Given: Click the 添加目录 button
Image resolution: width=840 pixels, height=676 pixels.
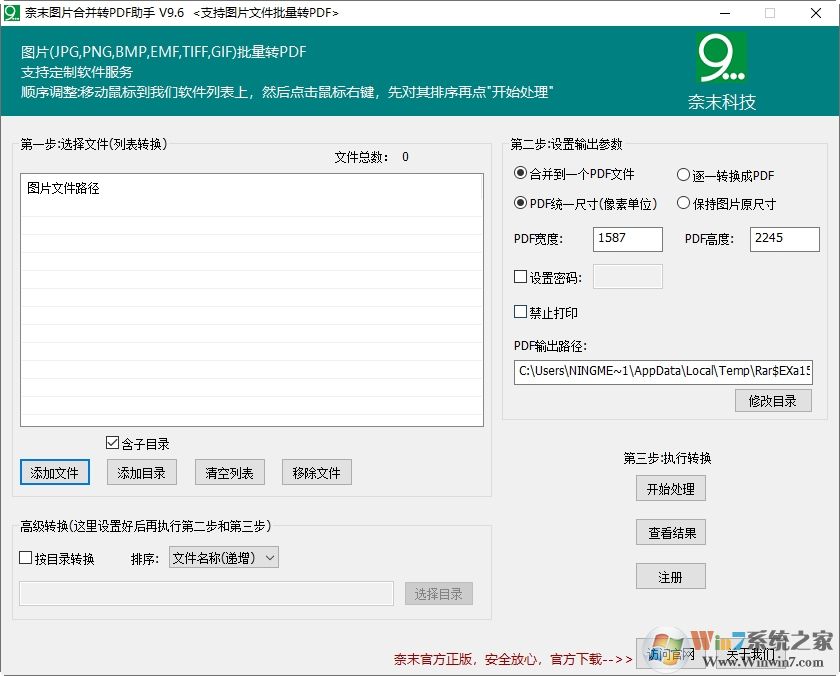Looking at the screenshot, I should 141,473.
